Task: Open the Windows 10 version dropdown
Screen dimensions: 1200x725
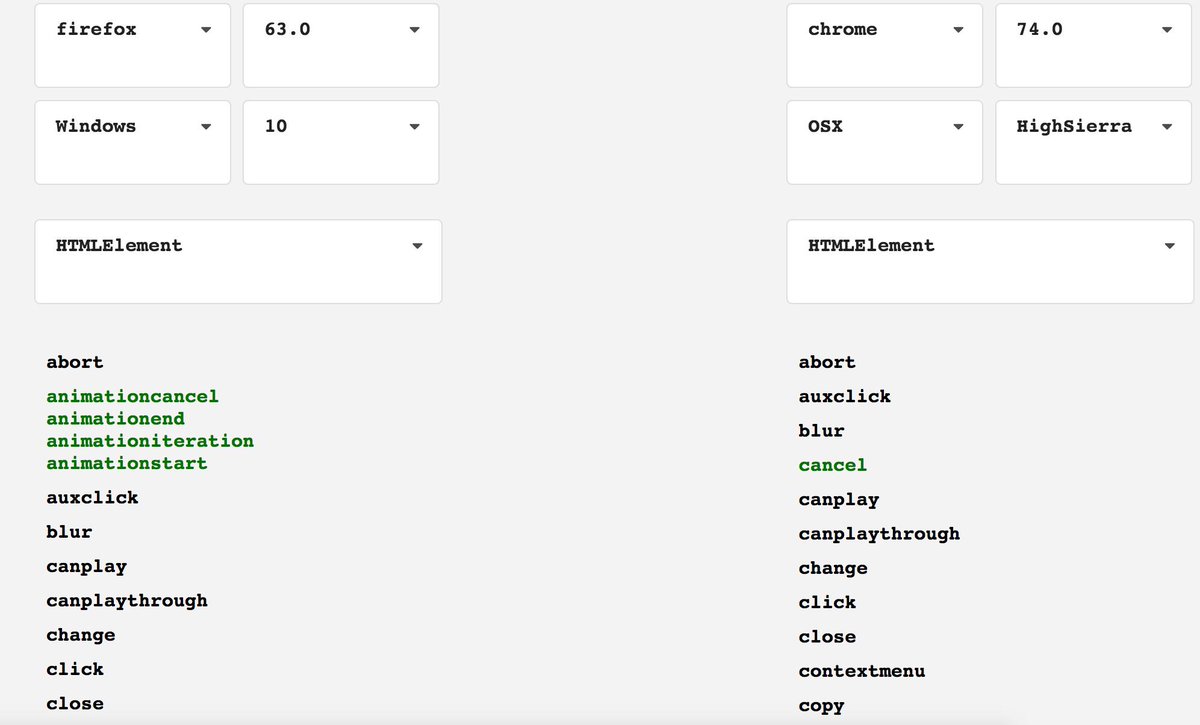Action: tap(341, 142)
